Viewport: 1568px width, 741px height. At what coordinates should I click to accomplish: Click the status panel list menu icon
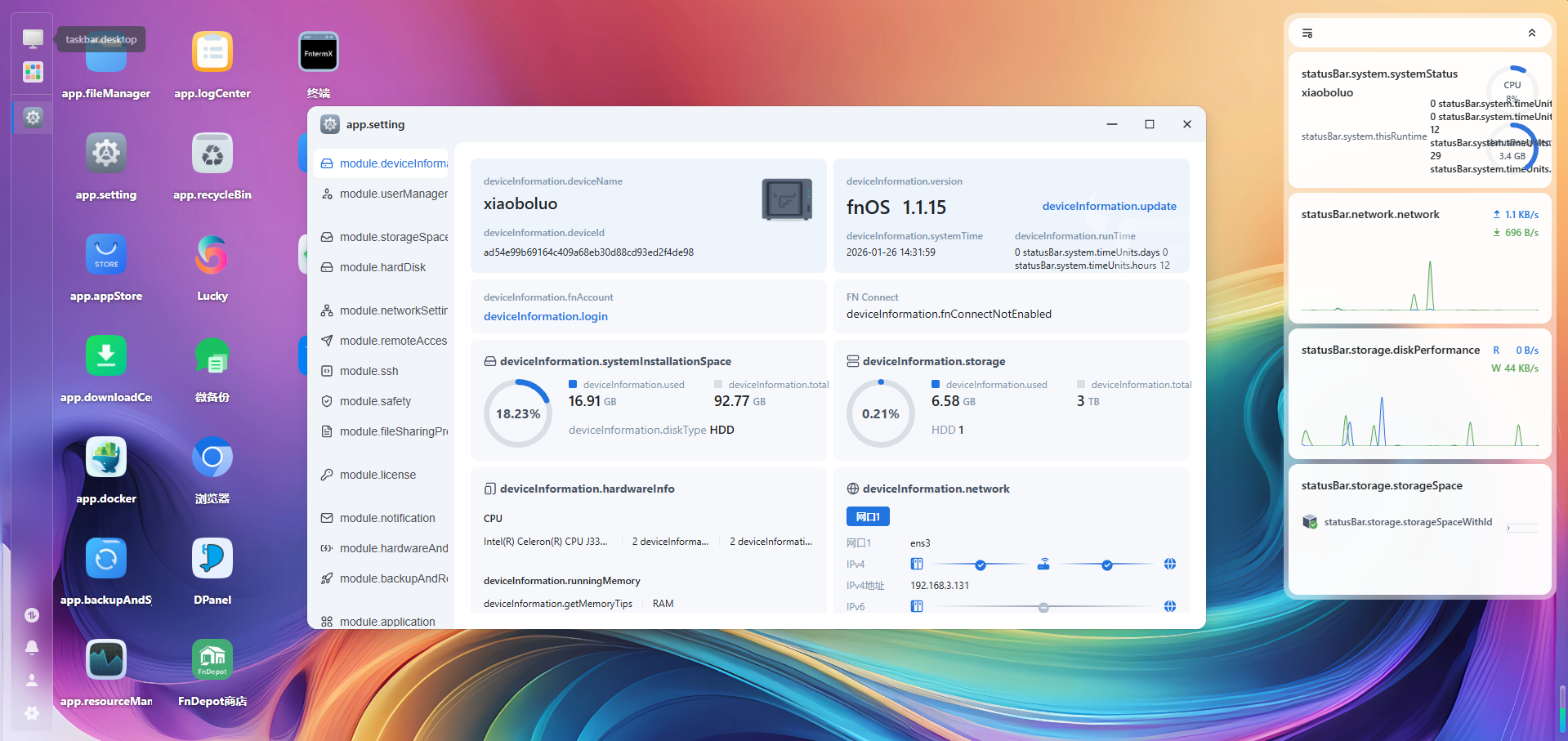tap(1307, 33)
